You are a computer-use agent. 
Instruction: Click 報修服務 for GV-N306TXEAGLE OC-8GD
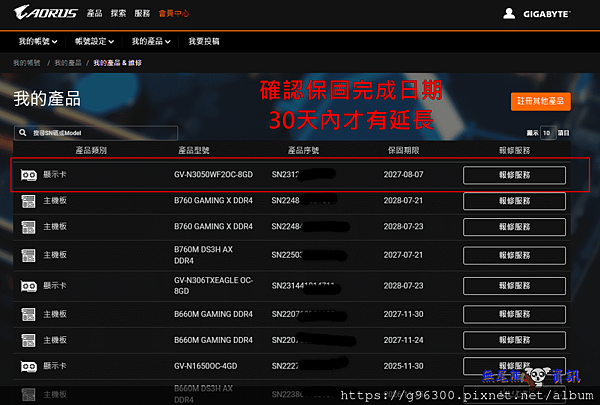514,286
